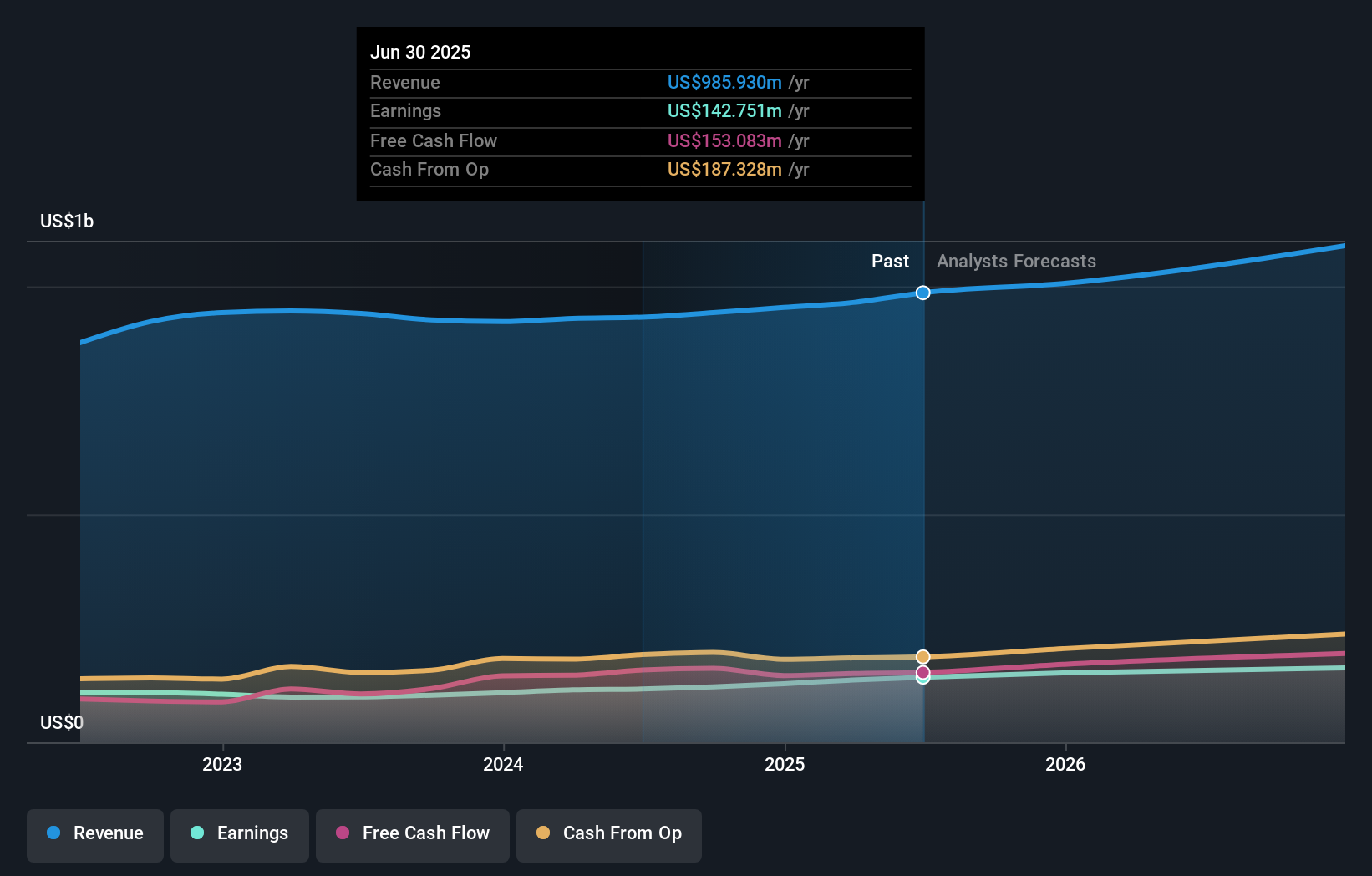The height and width of the screenshot is (876, 1372).
Task: Click the Jun 30 2025 tooltip date
Action: (420, 52)
